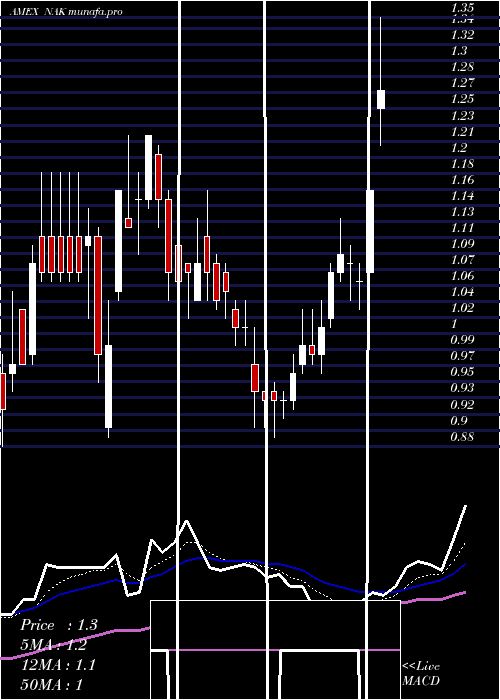500x700 pixels.
Task: Click the 1.13 price axis label
Action: click(x=462, y=212)
